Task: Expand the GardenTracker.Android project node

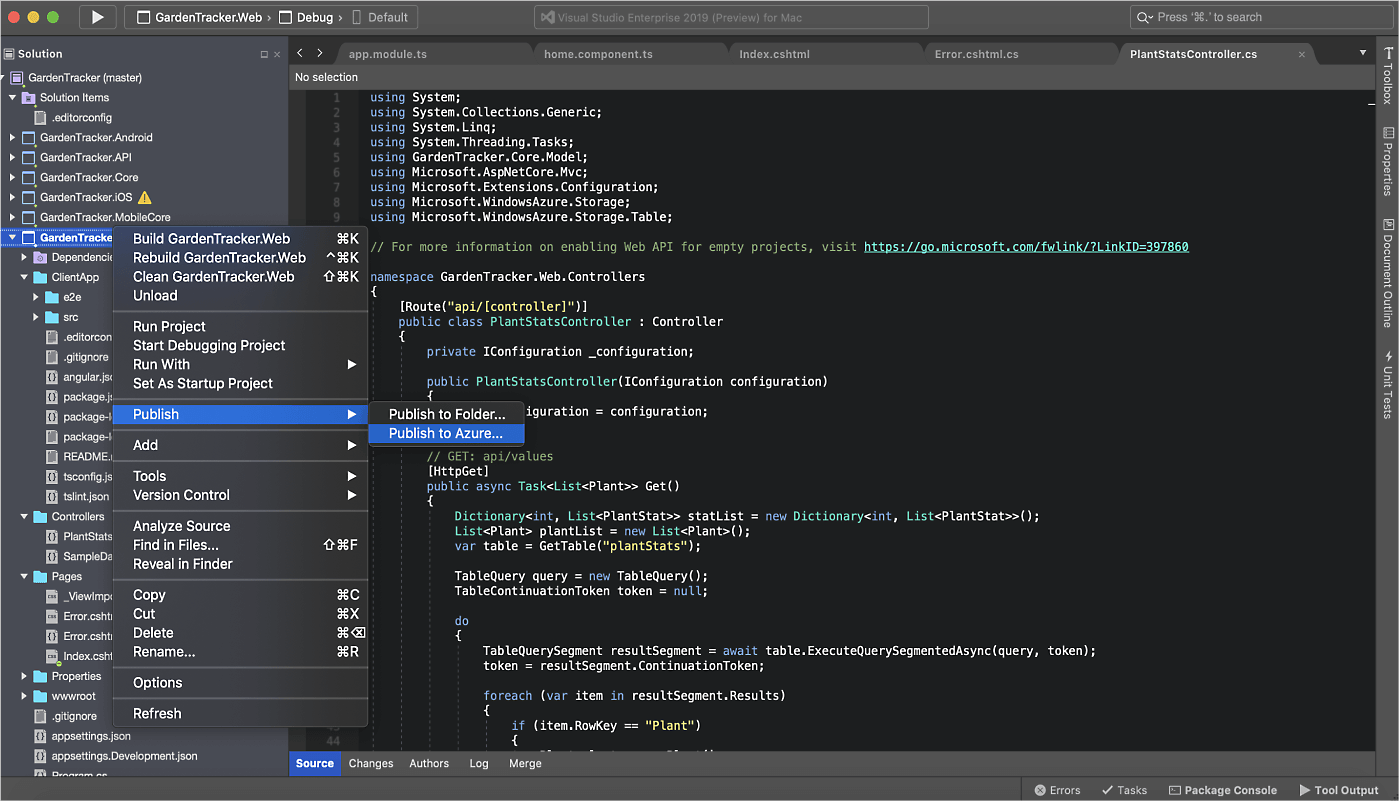Action: [x=12, y=137]
